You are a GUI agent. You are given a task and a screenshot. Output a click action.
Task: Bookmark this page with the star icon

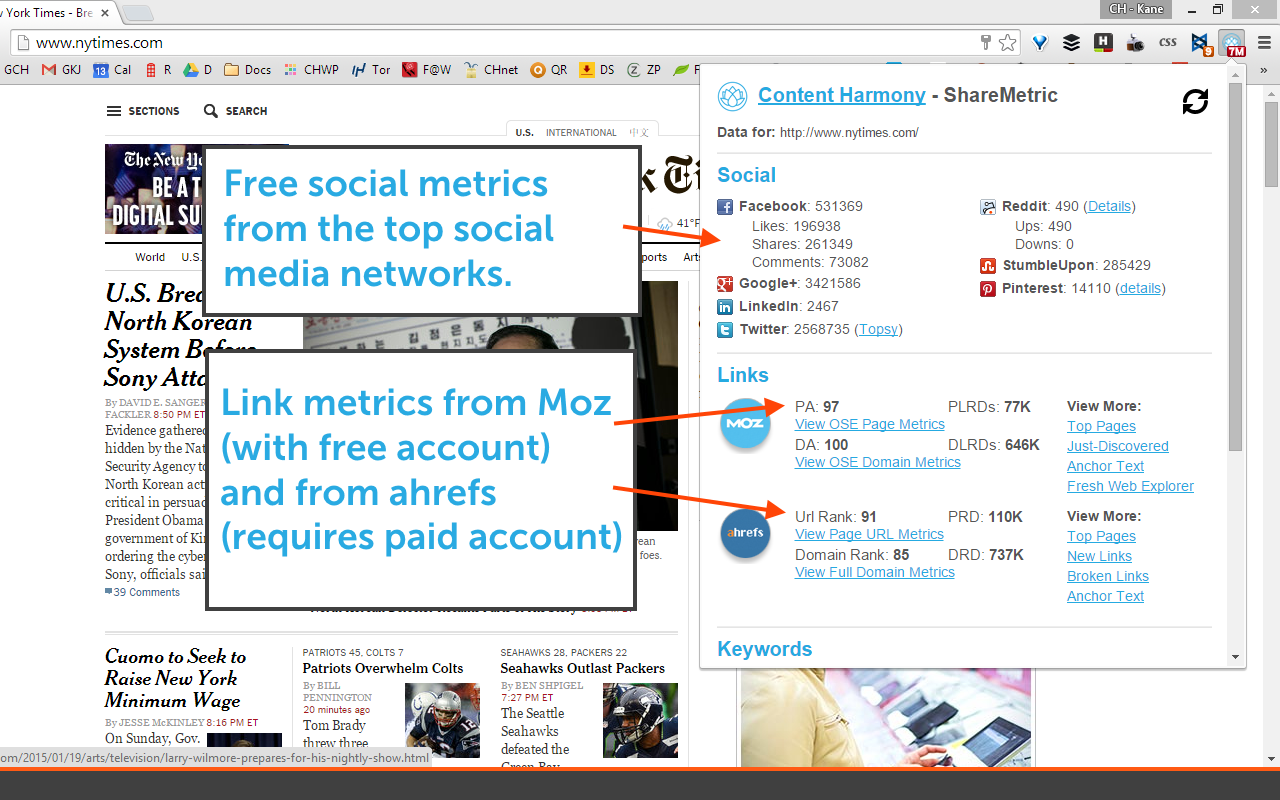(x=1008, y=43)
